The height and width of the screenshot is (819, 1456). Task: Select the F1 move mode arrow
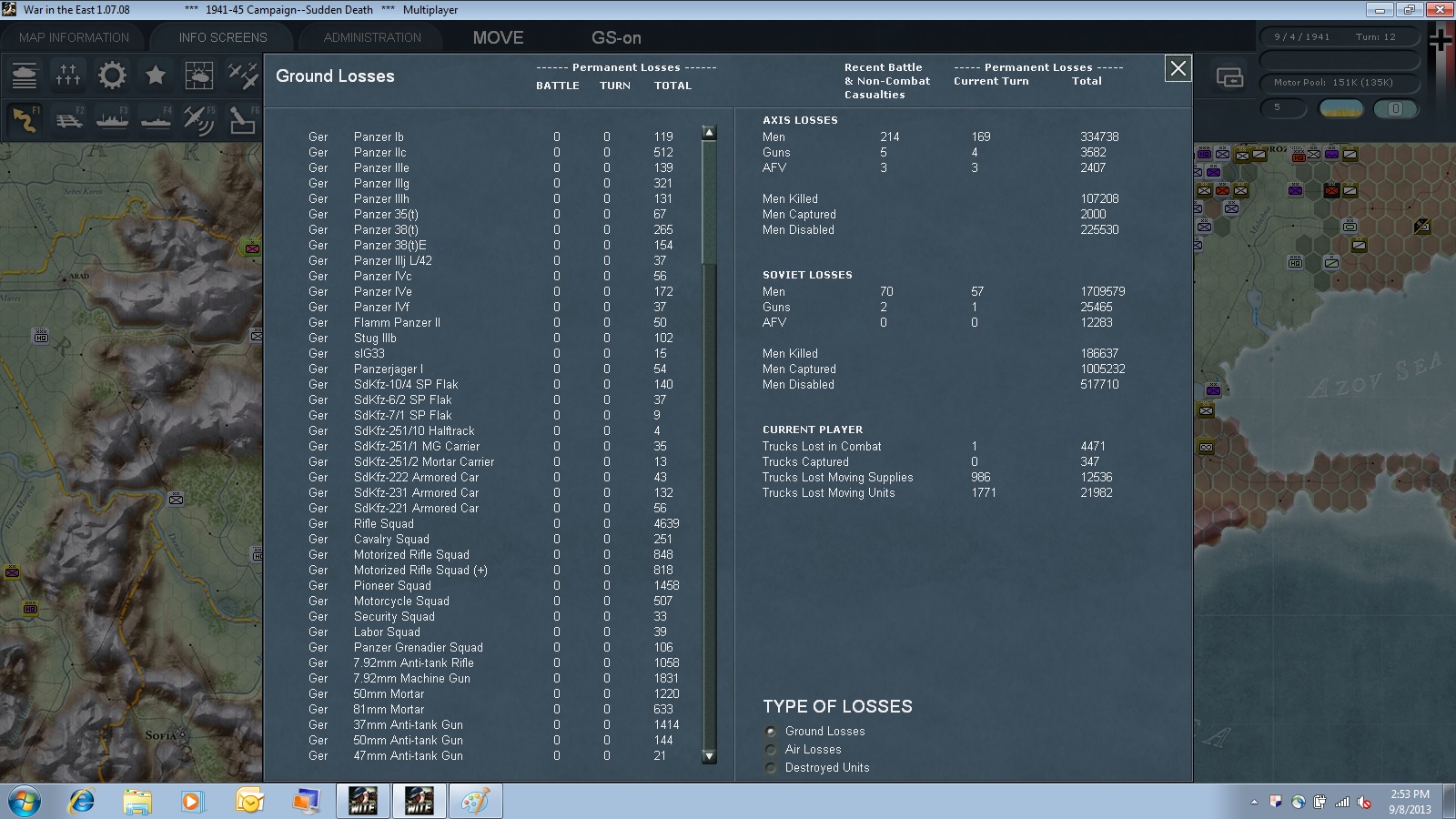pyautogui.click(x=25, y=120)
